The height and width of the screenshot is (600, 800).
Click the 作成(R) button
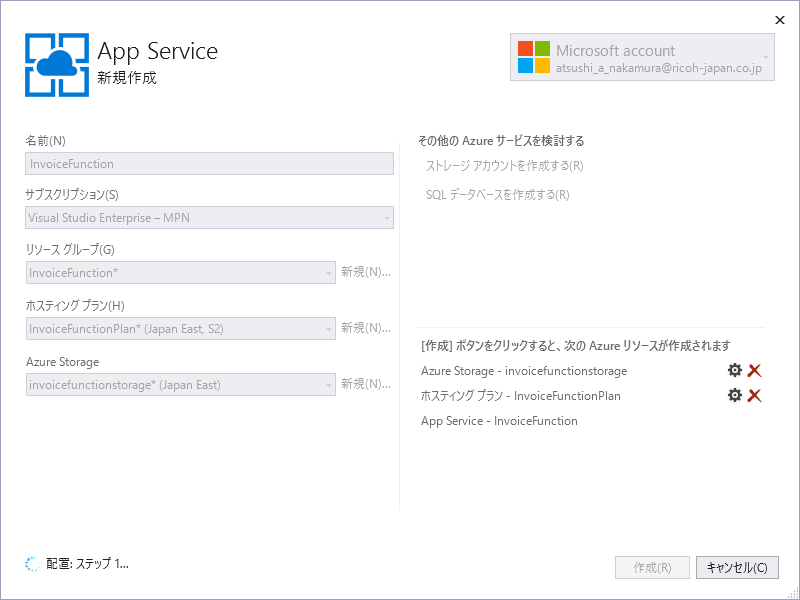[652, 567]
